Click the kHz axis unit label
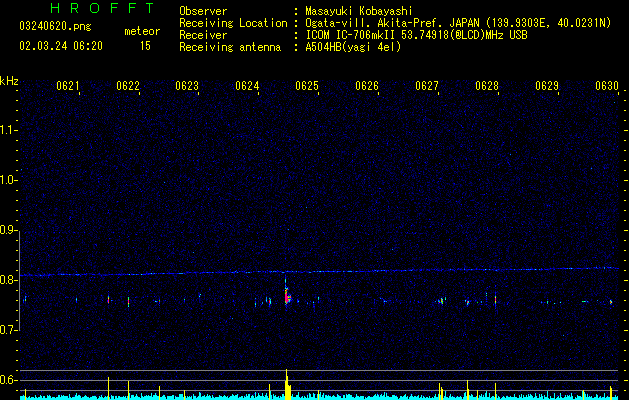 (x=9, y=81)
